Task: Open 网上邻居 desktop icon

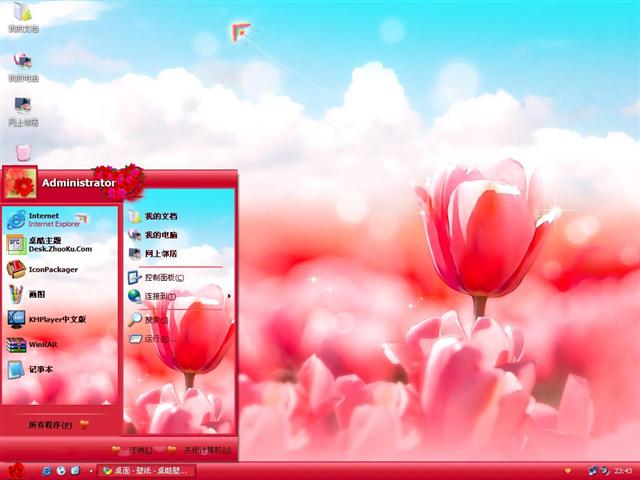Action: pos(23,111)
